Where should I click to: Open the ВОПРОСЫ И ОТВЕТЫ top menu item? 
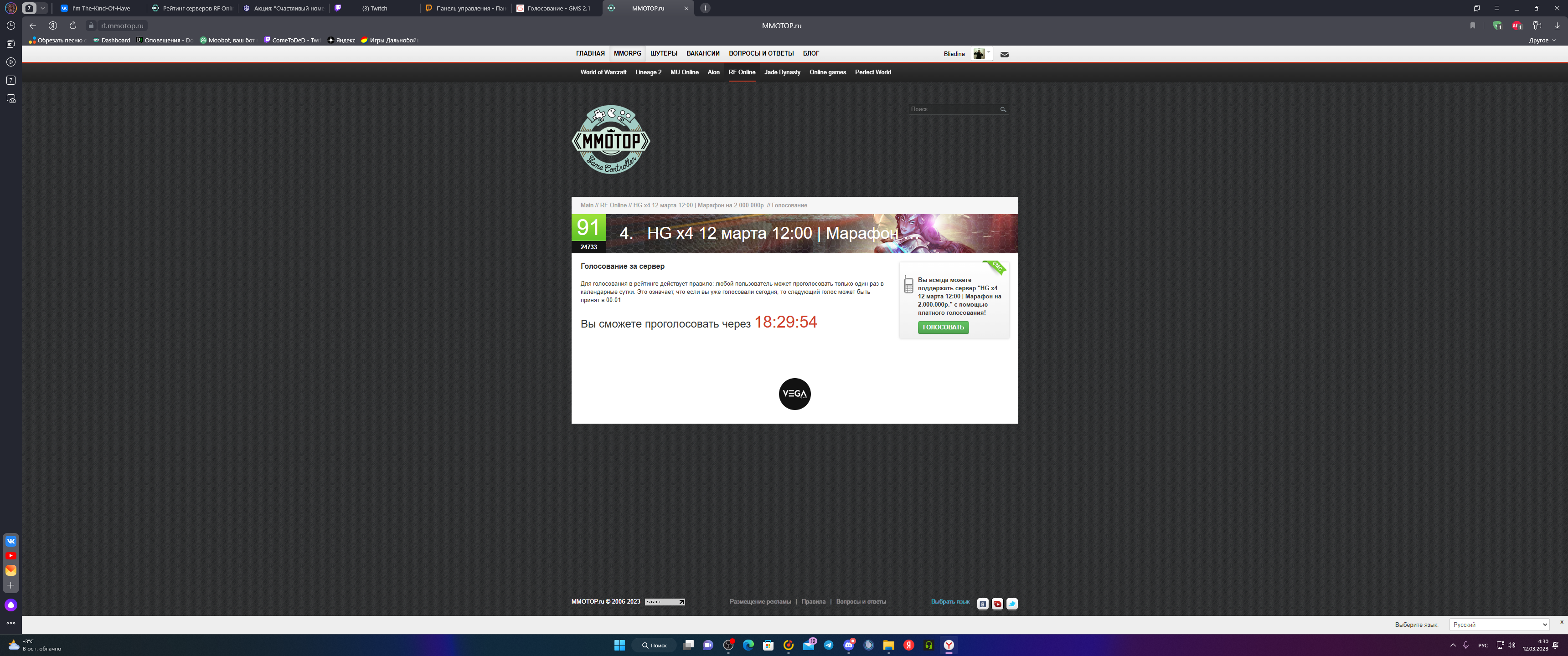coord(761,54)
